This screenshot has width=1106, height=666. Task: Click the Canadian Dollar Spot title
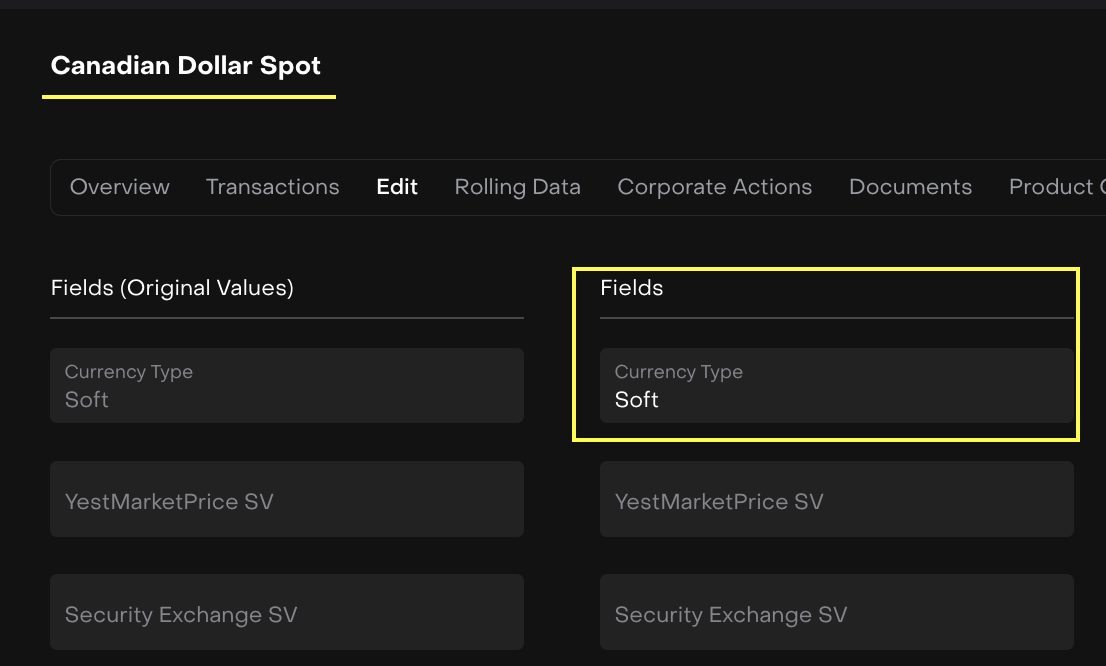pos(186,66)
